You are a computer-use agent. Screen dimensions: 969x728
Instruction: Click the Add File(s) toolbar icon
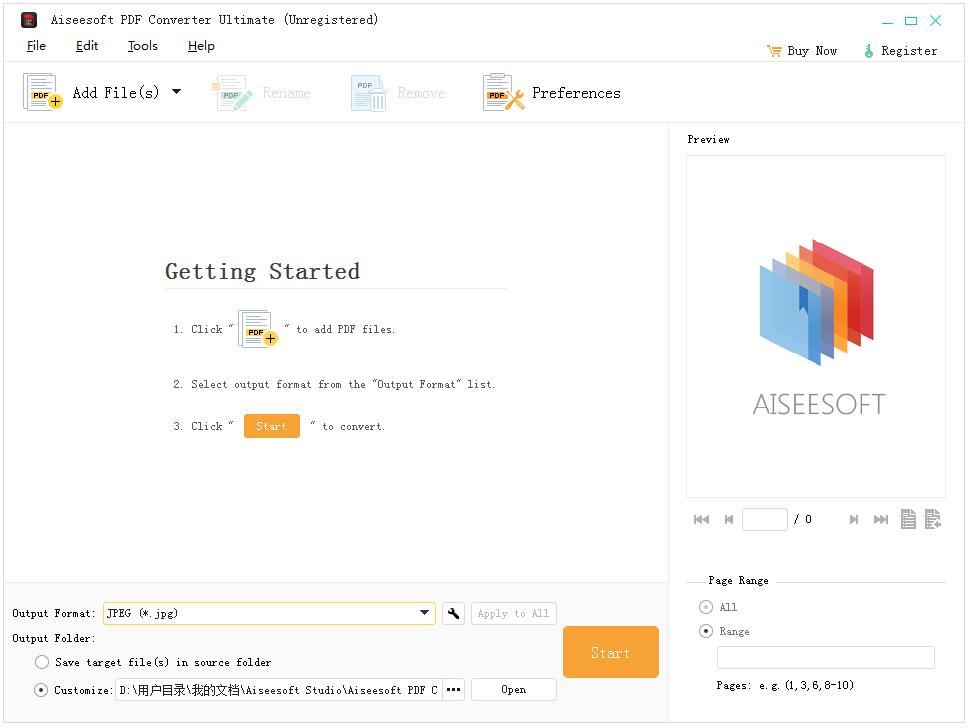coord(41,92)
